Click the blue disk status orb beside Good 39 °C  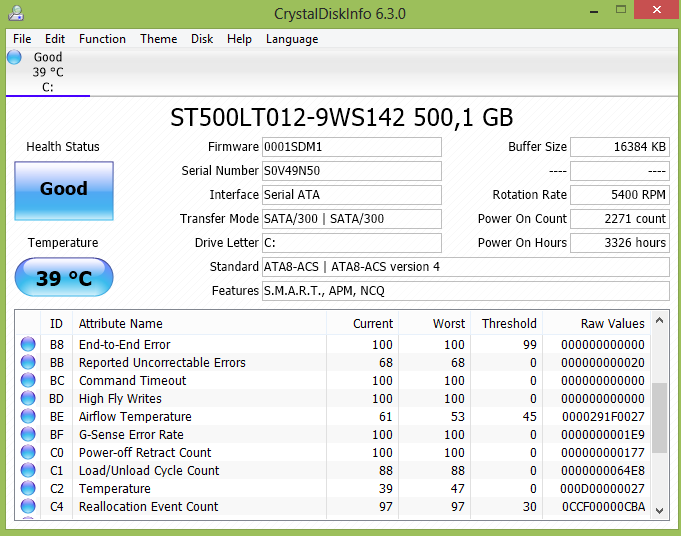click(14, 57)
